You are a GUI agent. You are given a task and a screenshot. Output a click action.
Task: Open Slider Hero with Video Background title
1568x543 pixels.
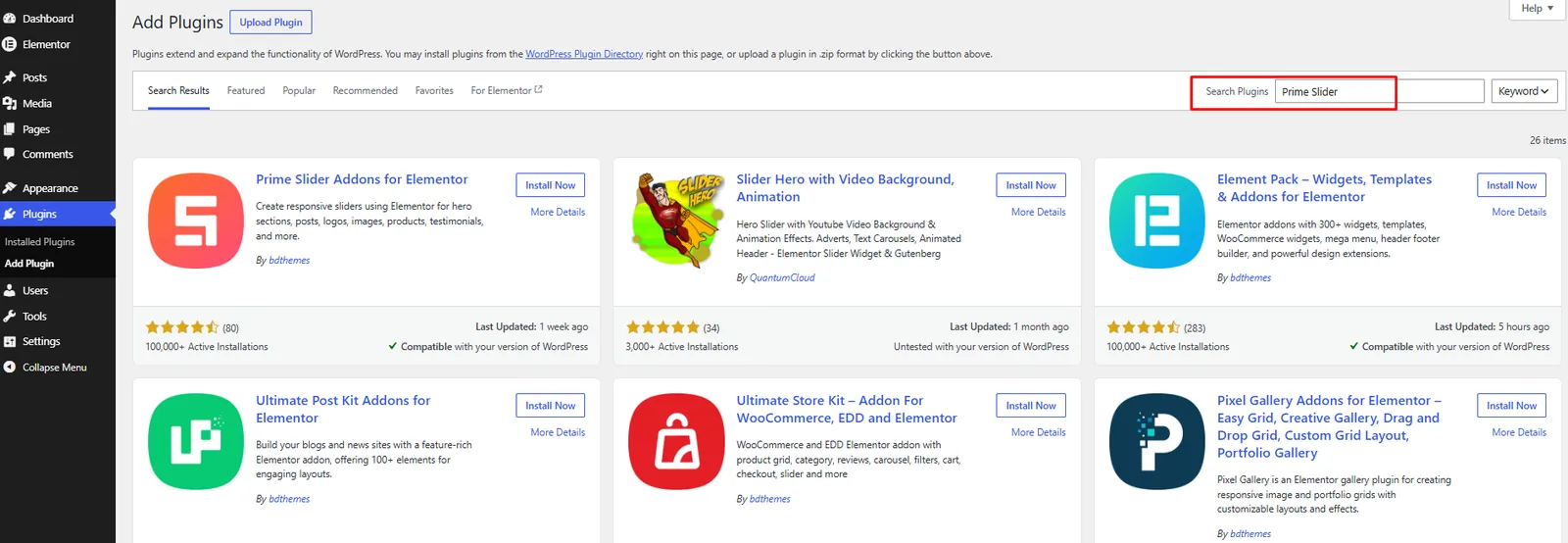[845, 188]
